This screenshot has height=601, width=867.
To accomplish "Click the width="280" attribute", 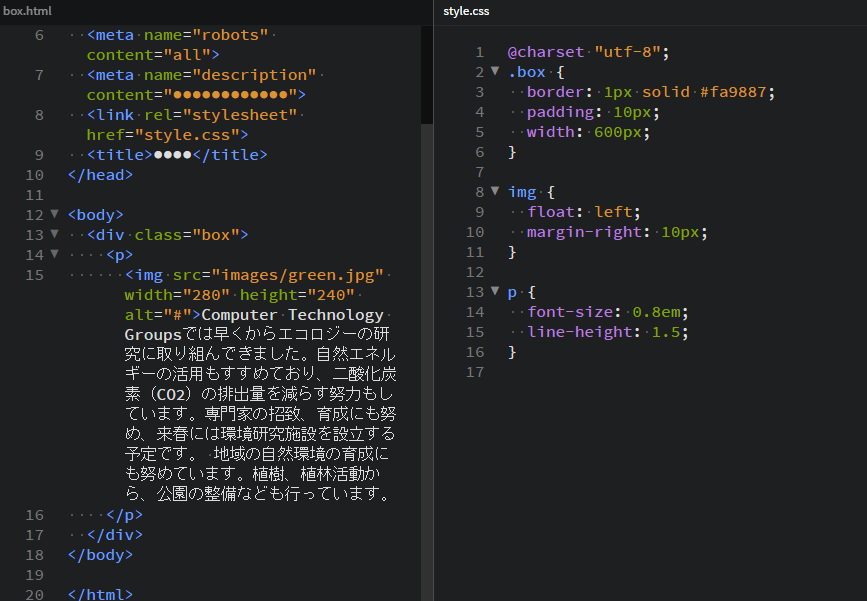I will pos(177,295).
